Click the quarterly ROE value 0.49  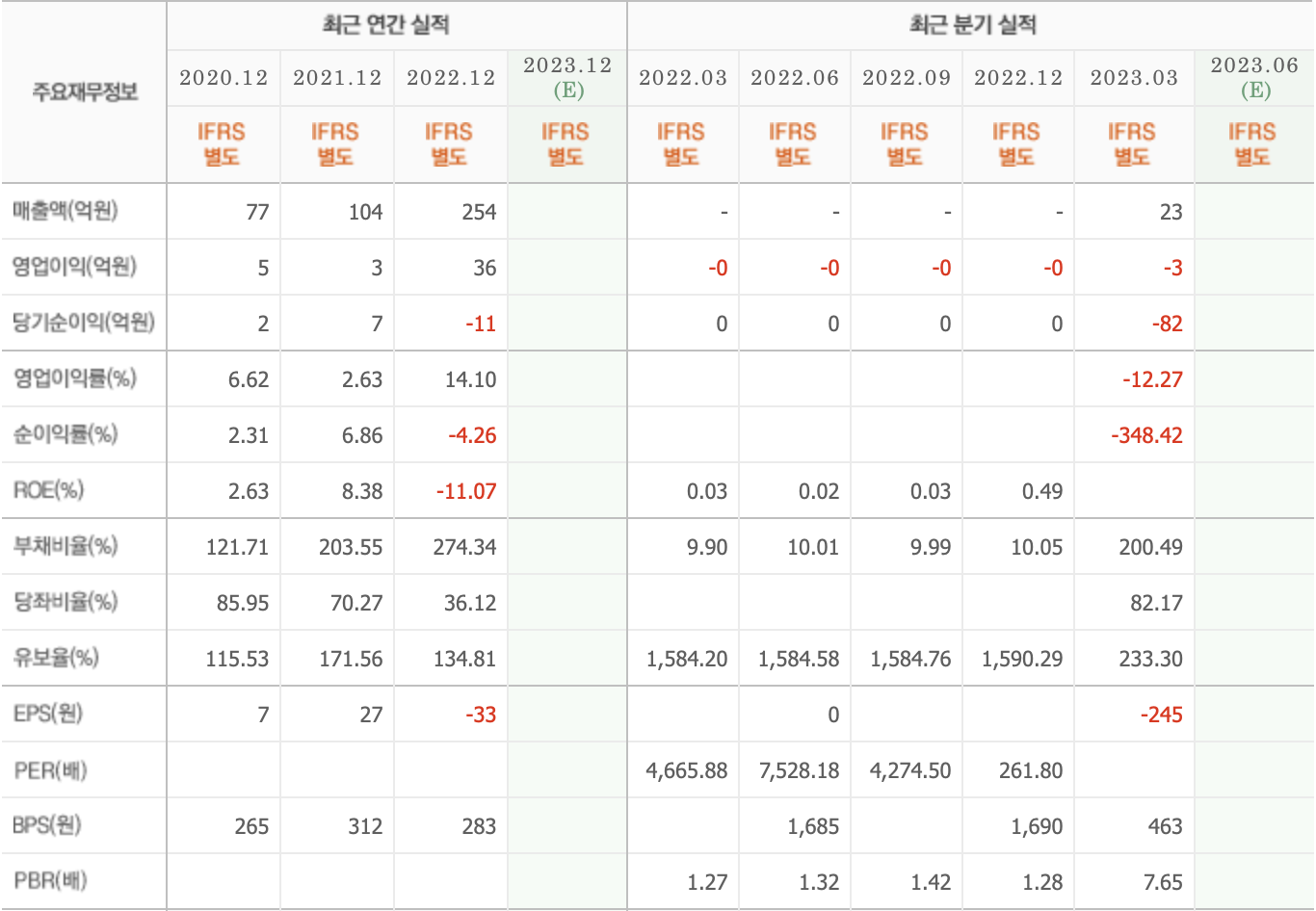(1042, 491)
